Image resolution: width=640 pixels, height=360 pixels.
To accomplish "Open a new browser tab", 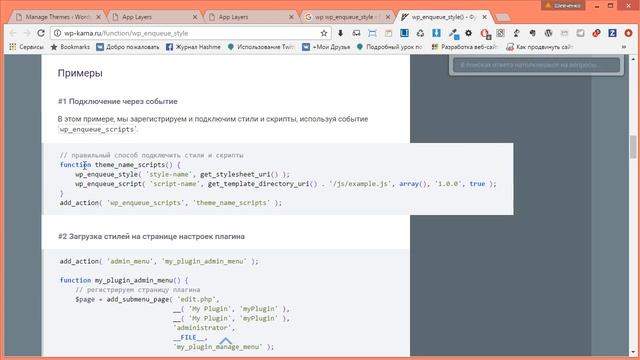I will click(503, 17).
